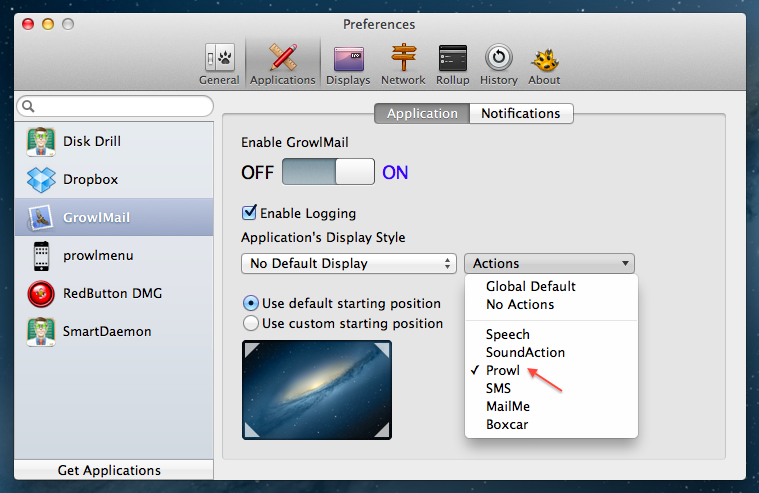This screenshot has height=493, width=759.
Task: Pick bottom-left corner of position preview
Action: [251, 430]
